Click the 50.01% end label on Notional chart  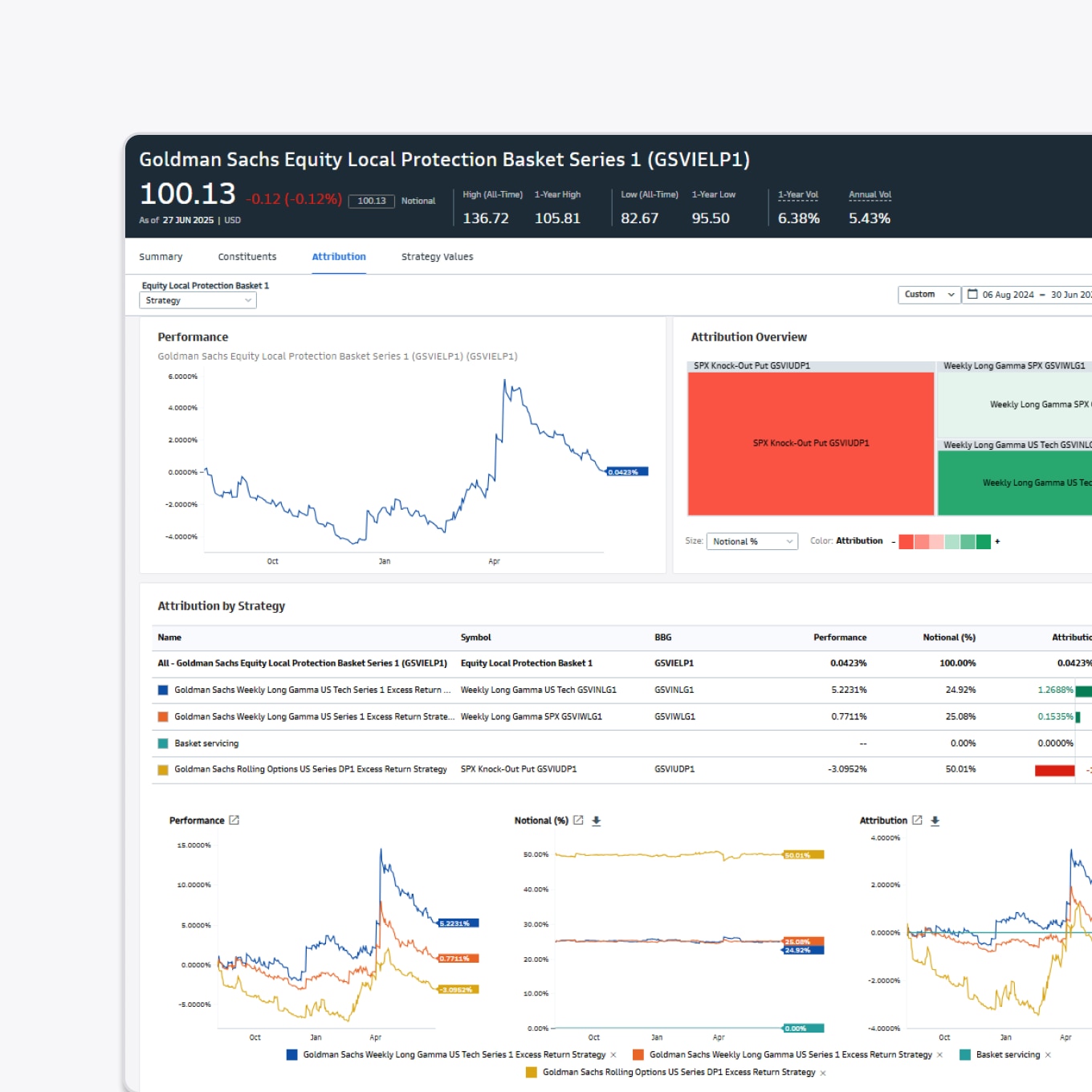[804, 855]
